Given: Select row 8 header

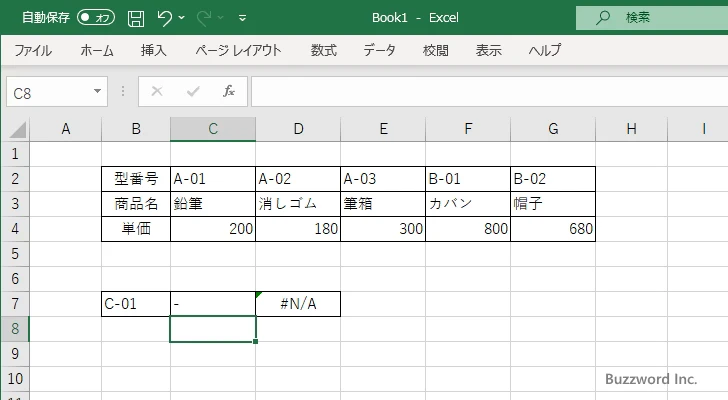Looking at the screenshot, I should point(15,329).
